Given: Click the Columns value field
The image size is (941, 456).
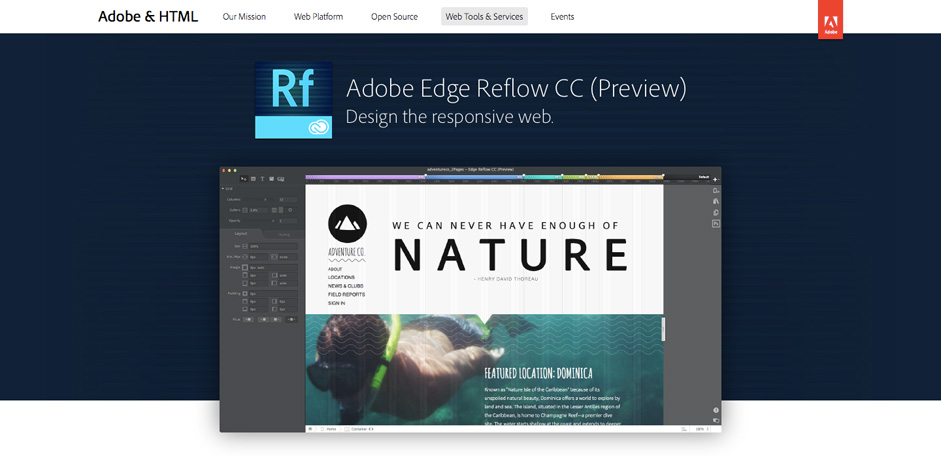Looking at the screenshot, I should tap(287, 200).
